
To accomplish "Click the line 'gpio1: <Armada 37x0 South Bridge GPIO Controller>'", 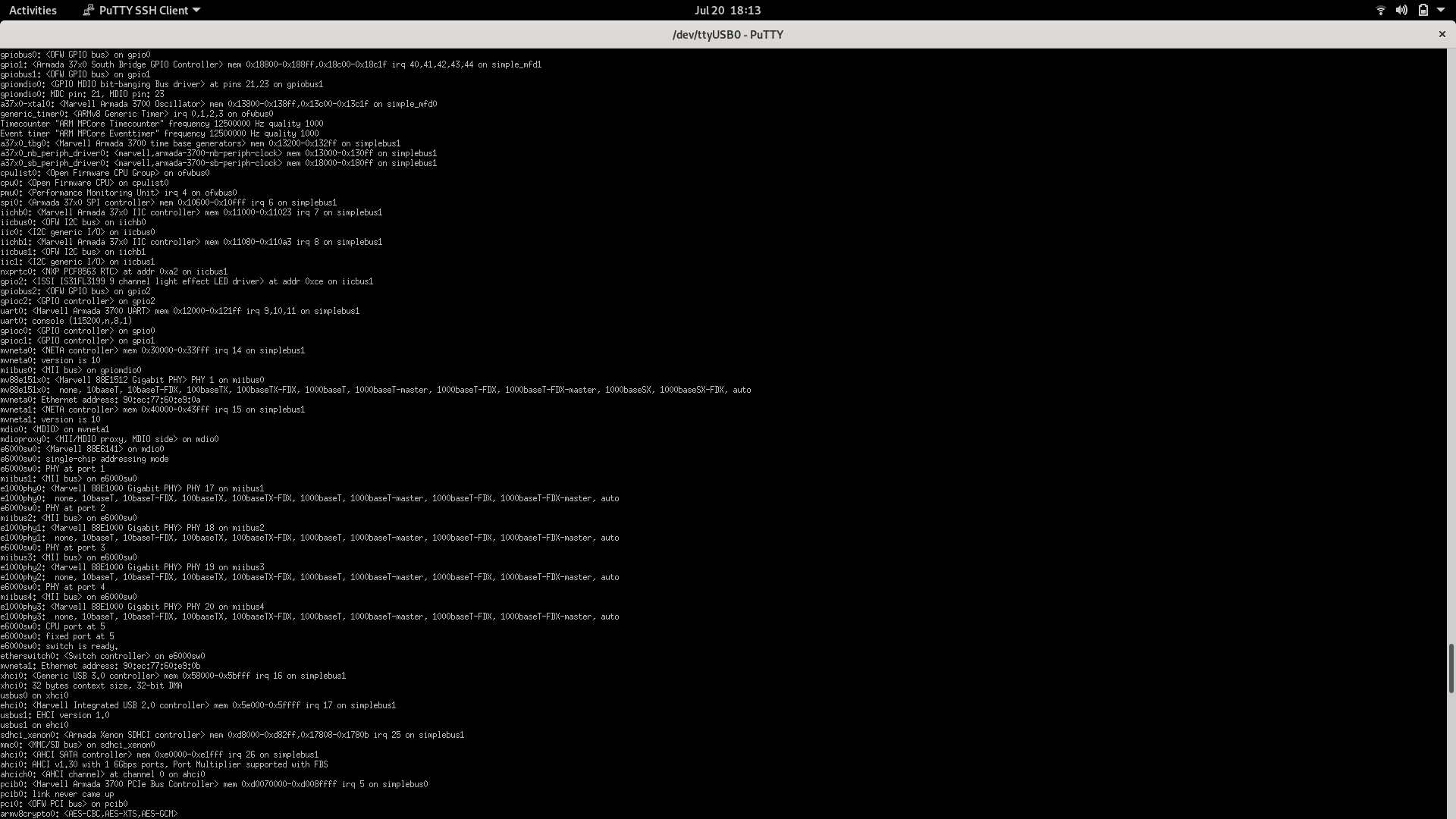I will [271, 64].
